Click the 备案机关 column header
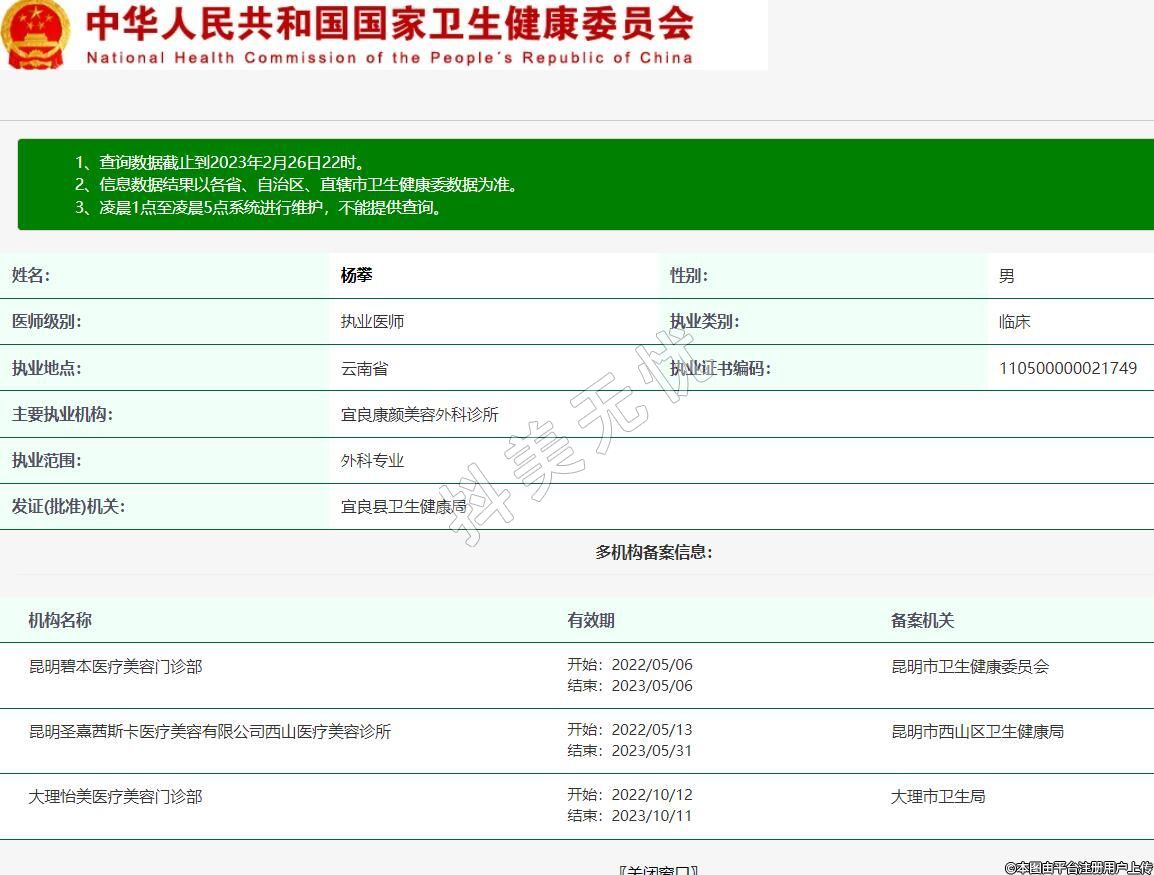Image resolution: width=1154 pixels, height=875 pixels. pos(922,620)
